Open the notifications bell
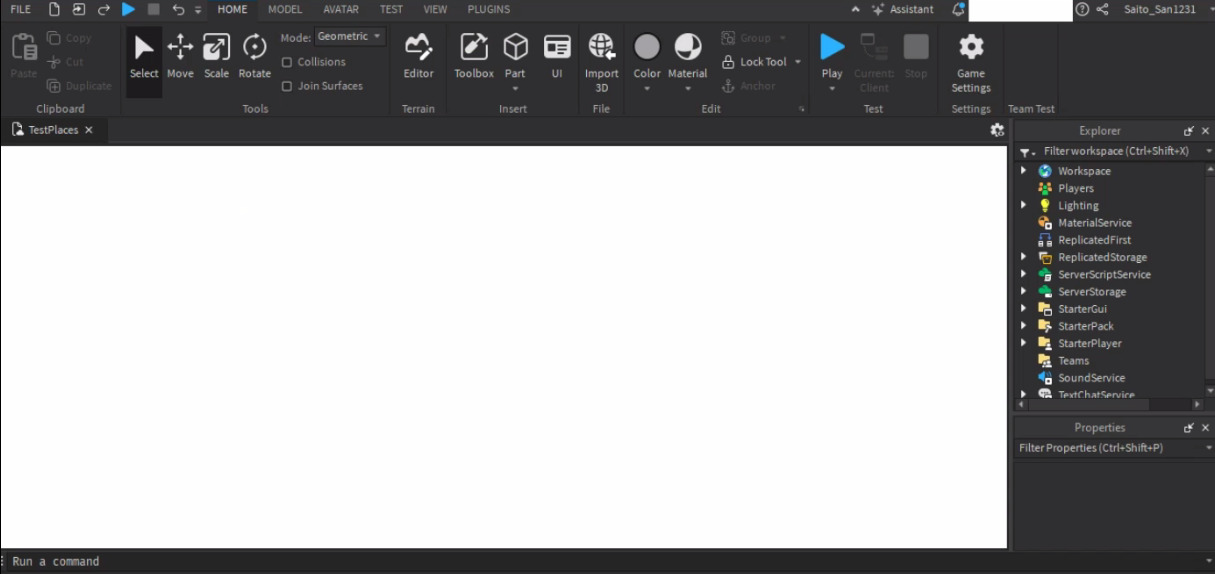The width and height of the screenshot is (1215, 574). click(959, 9)
